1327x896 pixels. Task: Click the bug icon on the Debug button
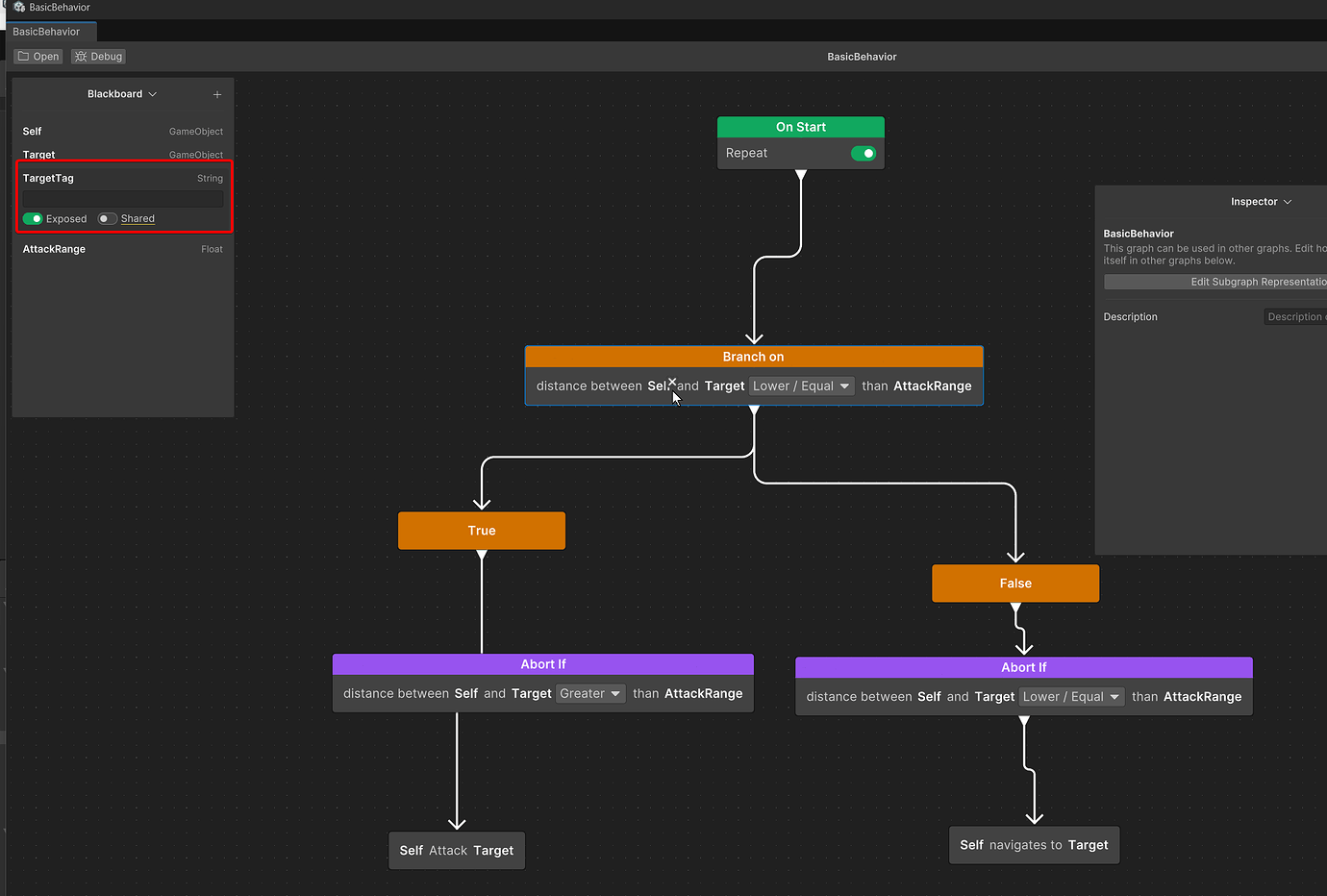pos(81,56)
